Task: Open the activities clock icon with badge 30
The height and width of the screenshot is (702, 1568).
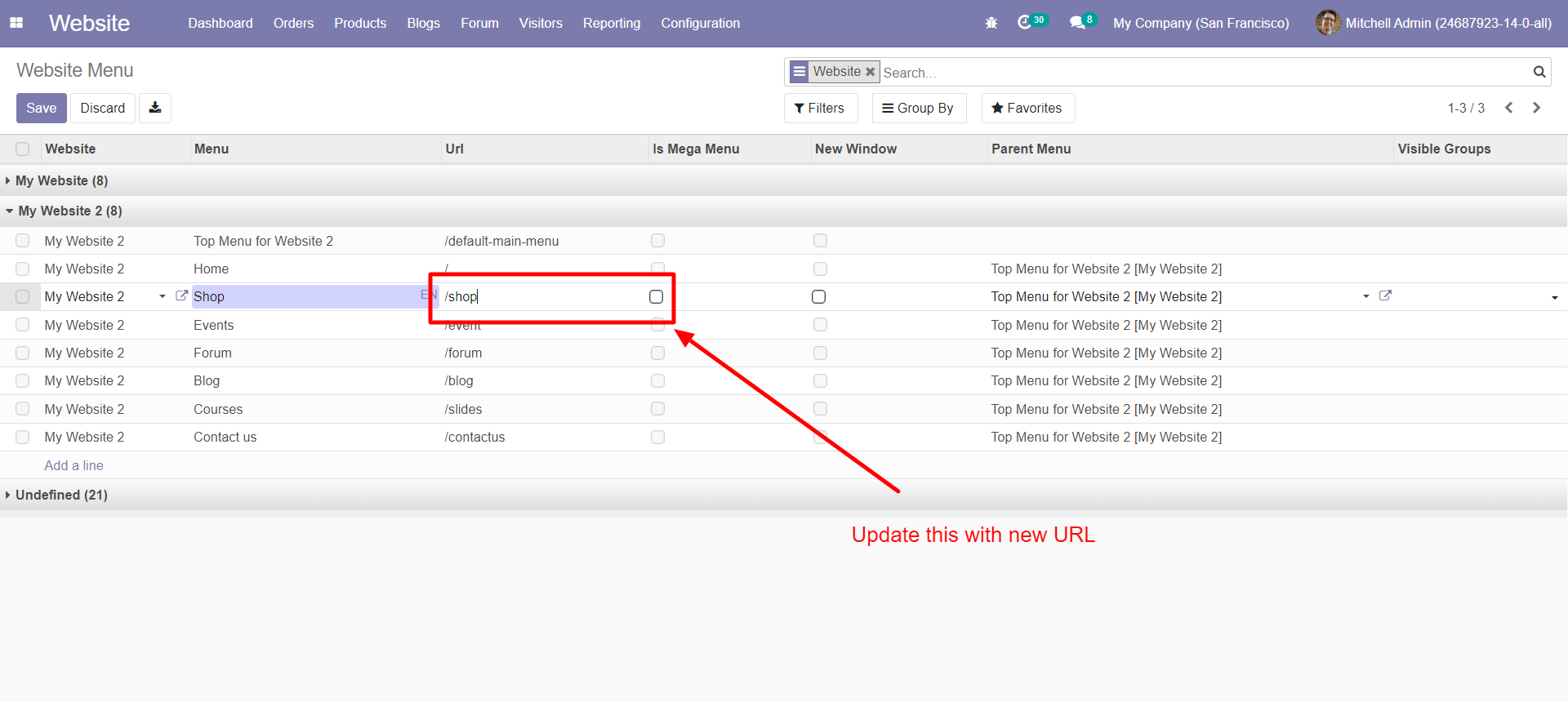Action: pyautogui.click(x=1025, y=23)
